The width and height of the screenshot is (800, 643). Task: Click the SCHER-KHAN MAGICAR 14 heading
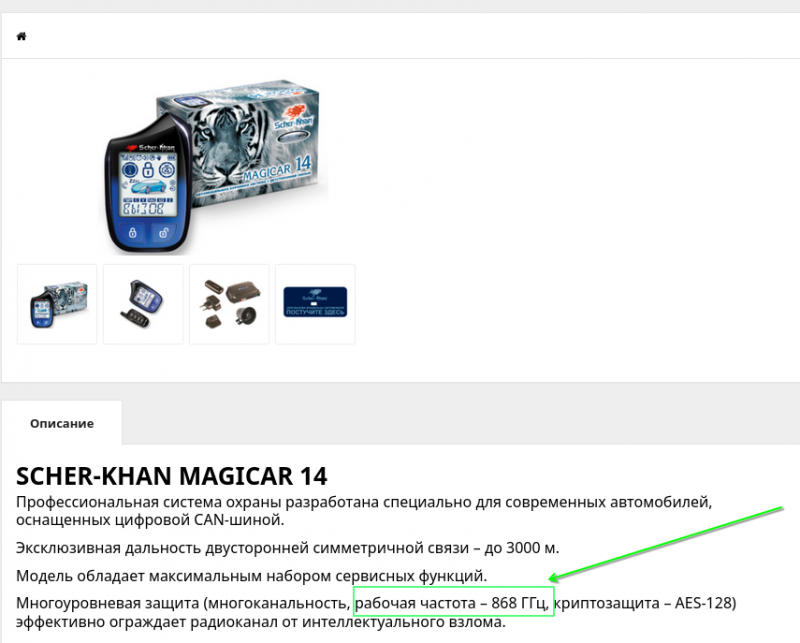click(171, 476)
